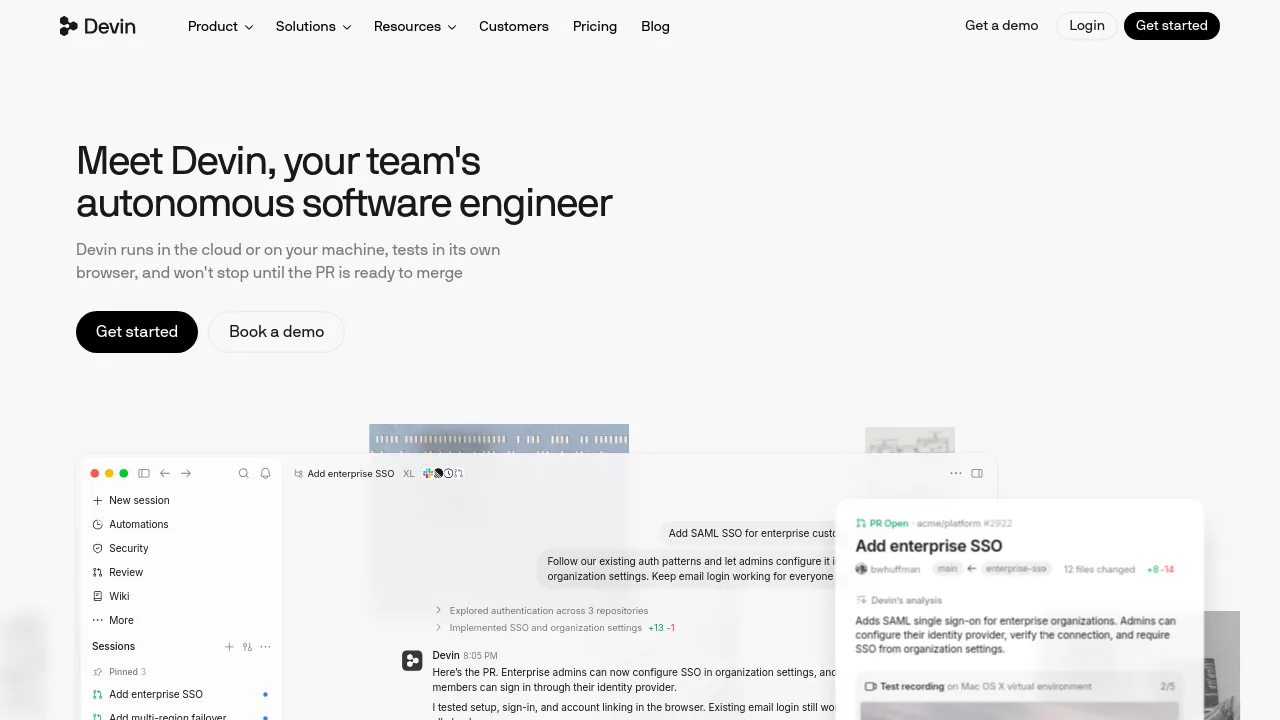Image resolution: width=1280 pixels, height=720 pixels.
Task: Click the 2/5 recording counter
Action: click(x=1167, y=687)
